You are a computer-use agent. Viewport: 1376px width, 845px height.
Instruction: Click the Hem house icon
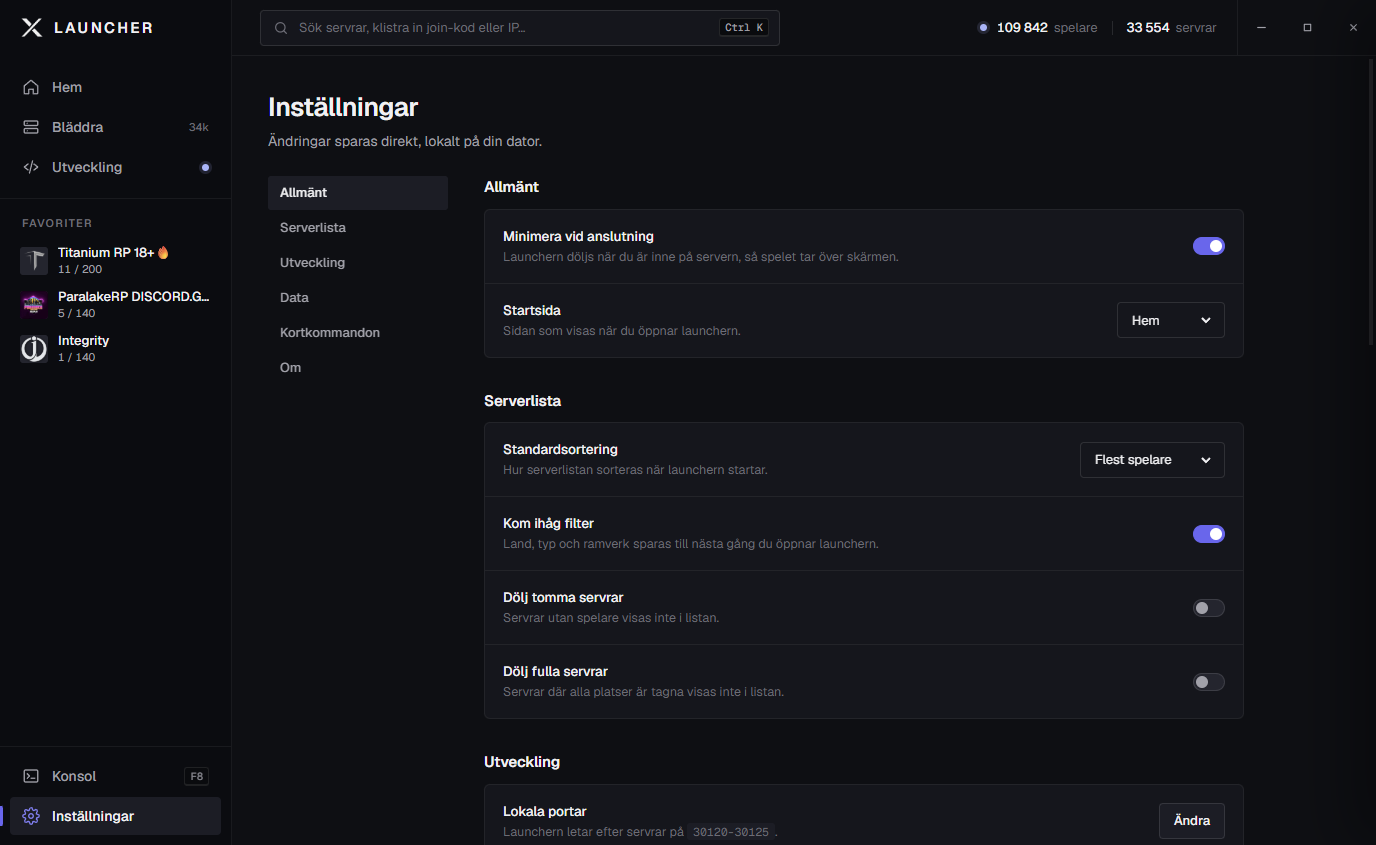(31, 87)
